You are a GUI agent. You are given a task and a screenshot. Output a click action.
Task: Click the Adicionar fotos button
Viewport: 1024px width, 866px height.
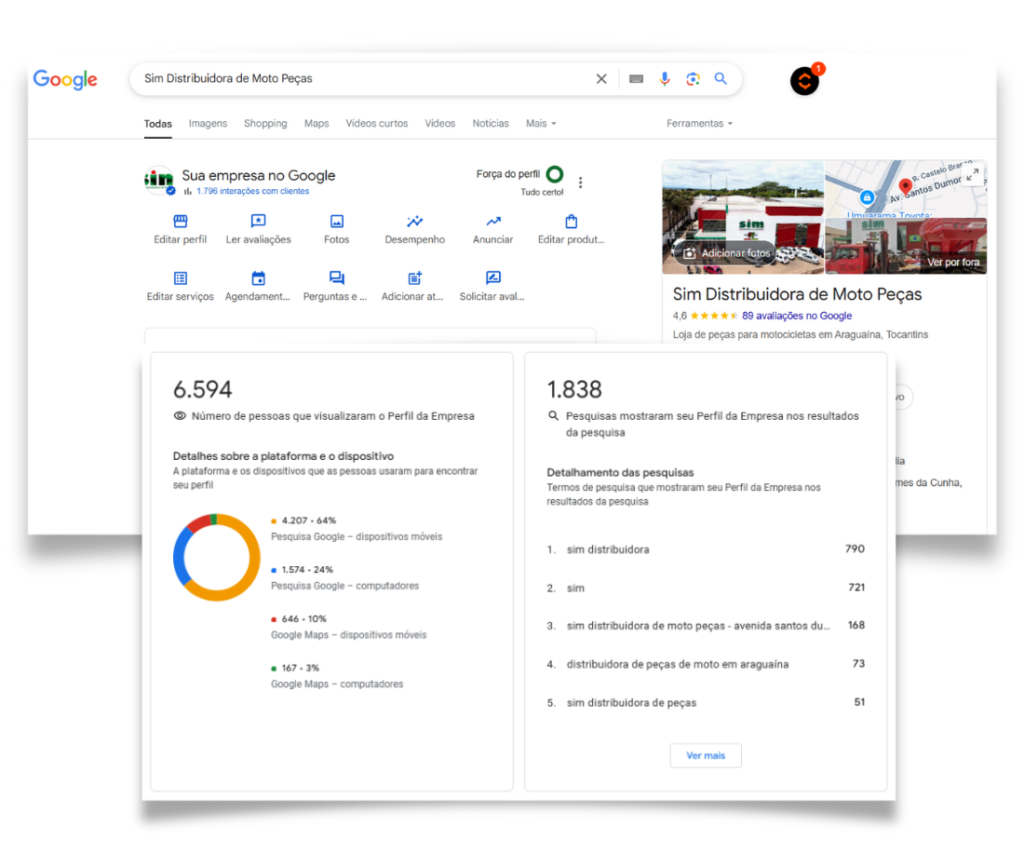726,253
